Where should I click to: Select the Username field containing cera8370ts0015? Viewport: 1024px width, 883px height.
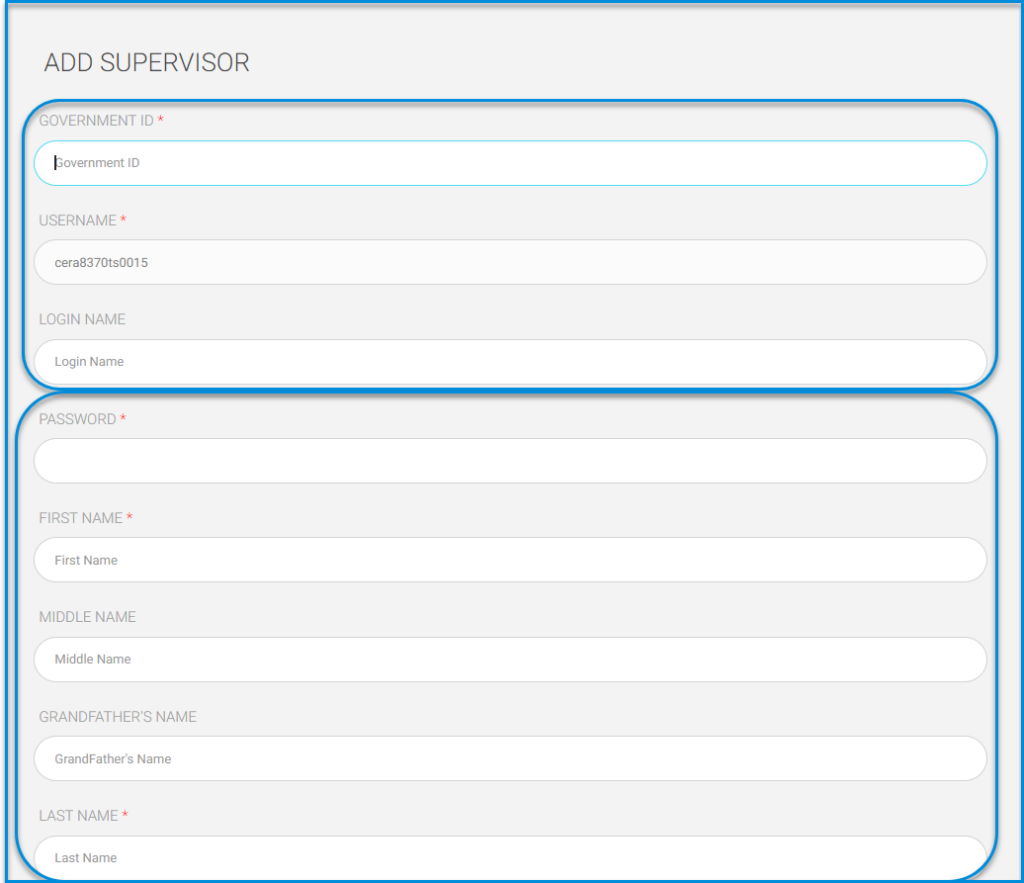click(x=510, y=263)
